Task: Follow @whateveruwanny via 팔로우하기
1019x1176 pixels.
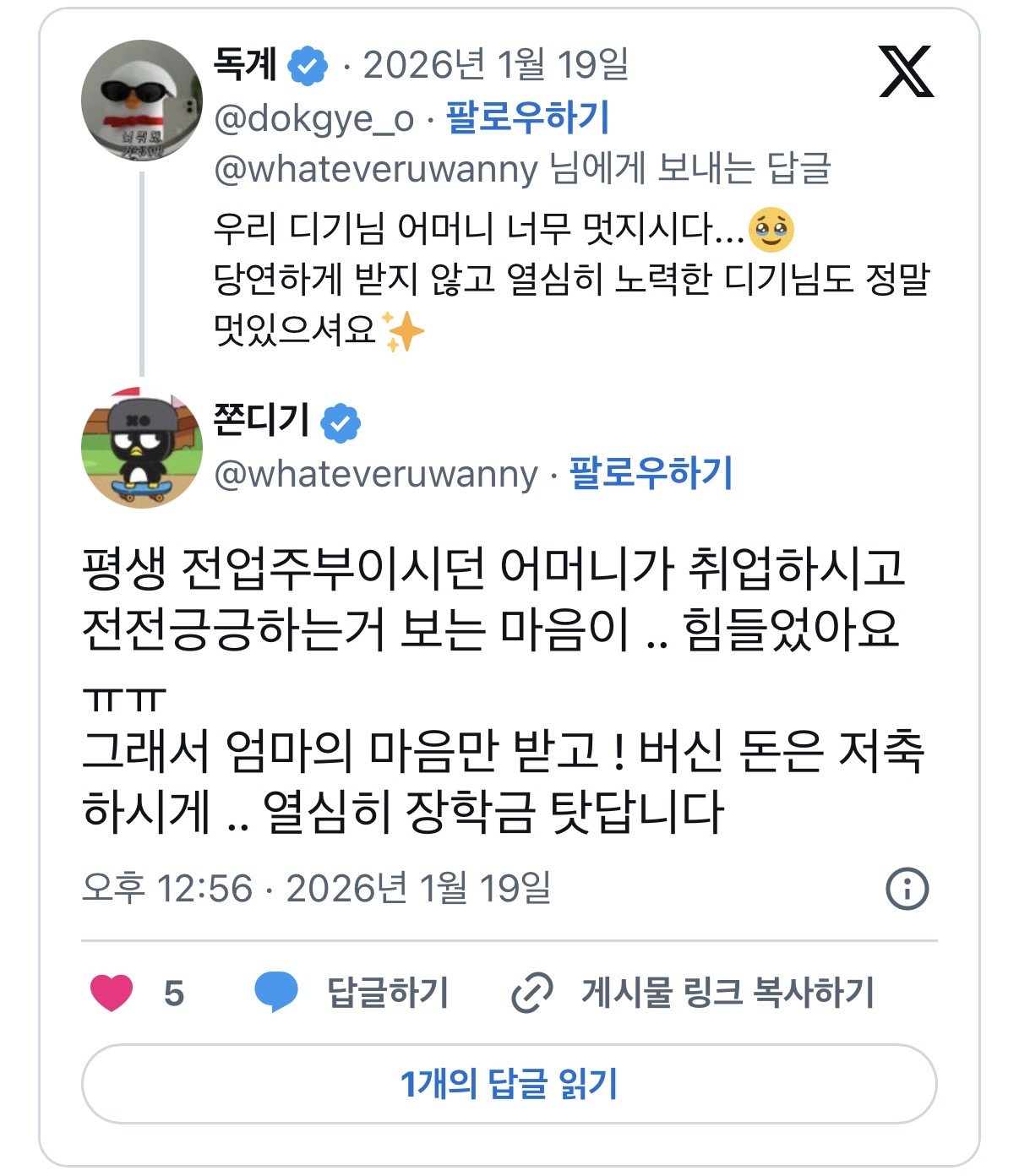Action: [651, 473]
